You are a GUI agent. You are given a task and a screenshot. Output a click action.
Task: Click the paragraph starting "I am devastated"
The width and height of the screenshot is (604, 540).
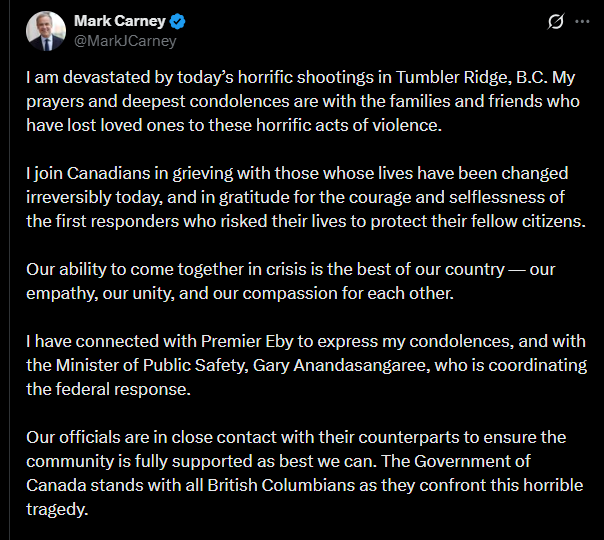[300, 102]
